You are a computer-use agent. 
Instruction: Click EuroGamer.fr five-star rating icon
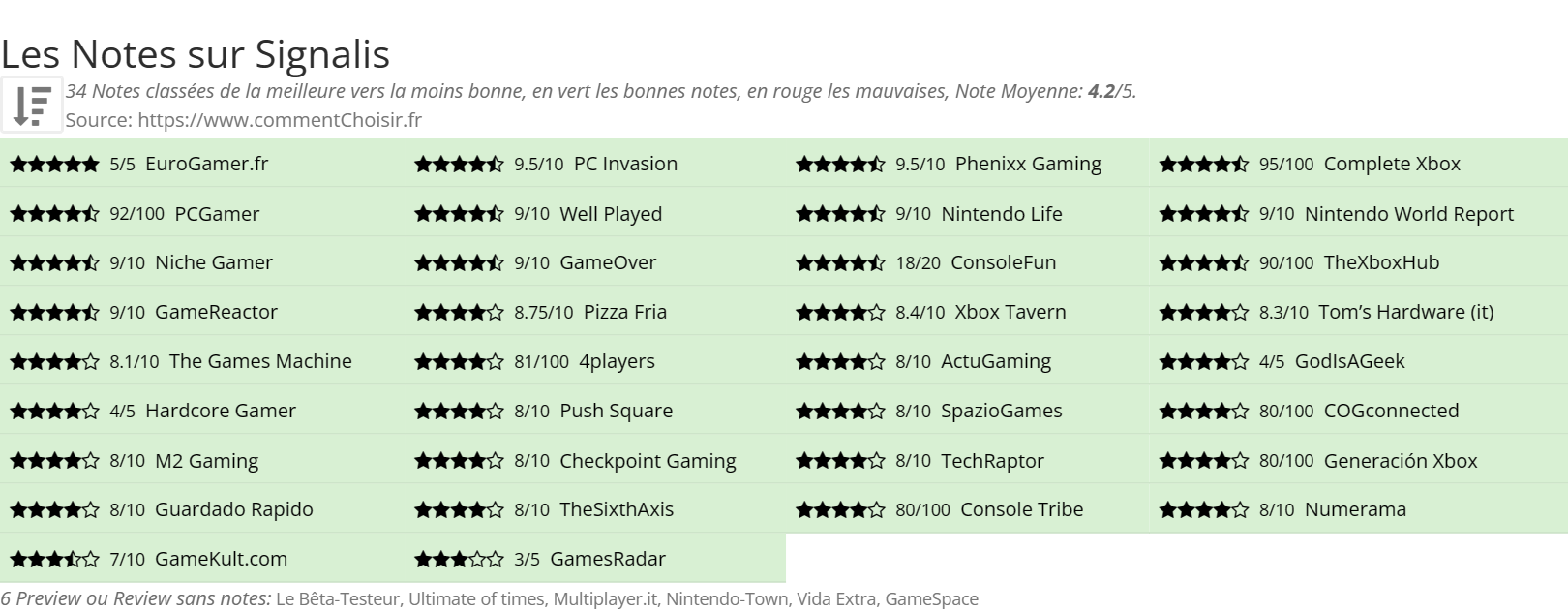pyautogui.click(x=54, y=165)
